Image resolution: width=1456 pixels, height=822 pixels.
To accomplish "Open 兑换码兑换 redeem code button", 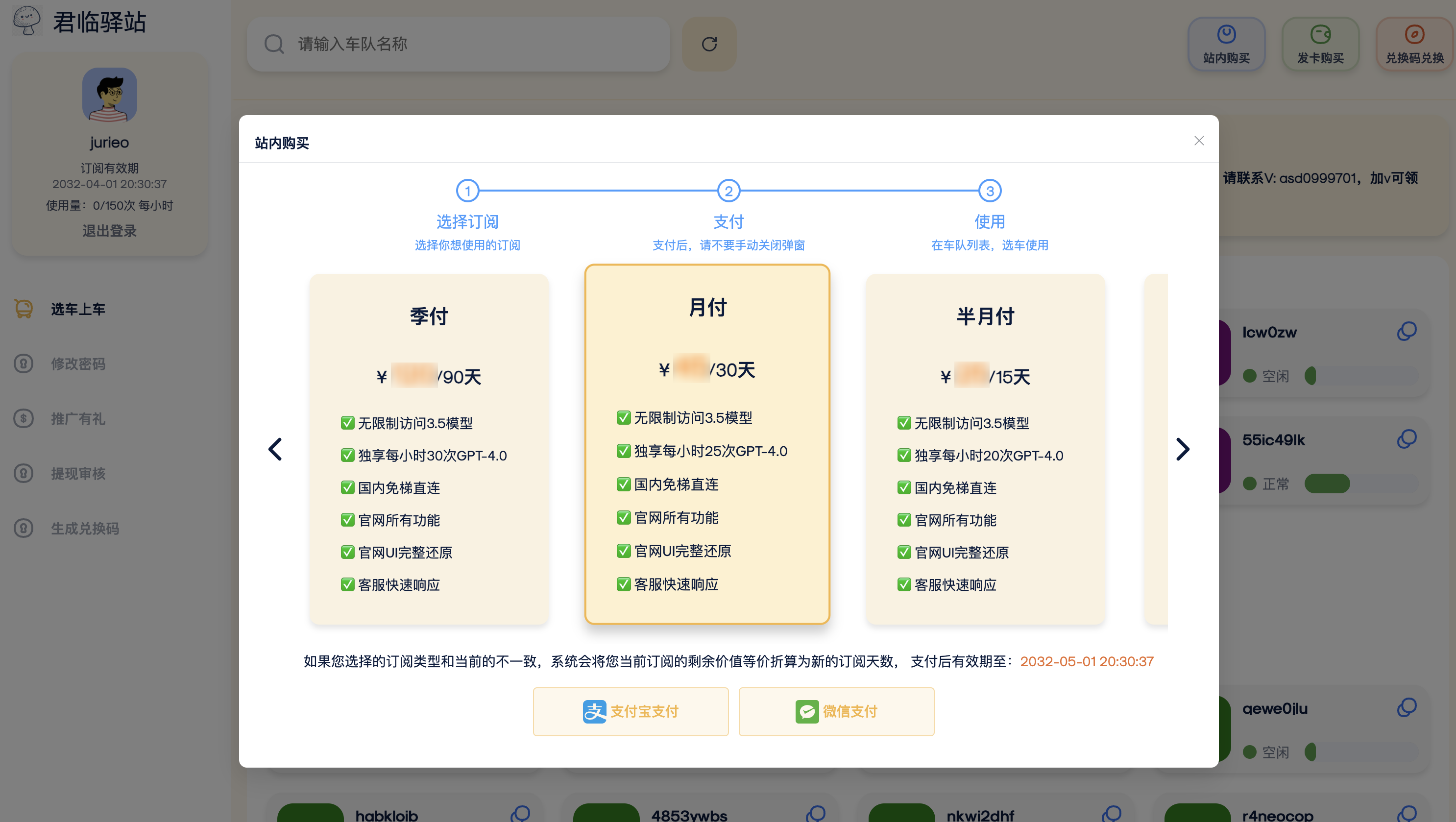I will coord(1414,44).
